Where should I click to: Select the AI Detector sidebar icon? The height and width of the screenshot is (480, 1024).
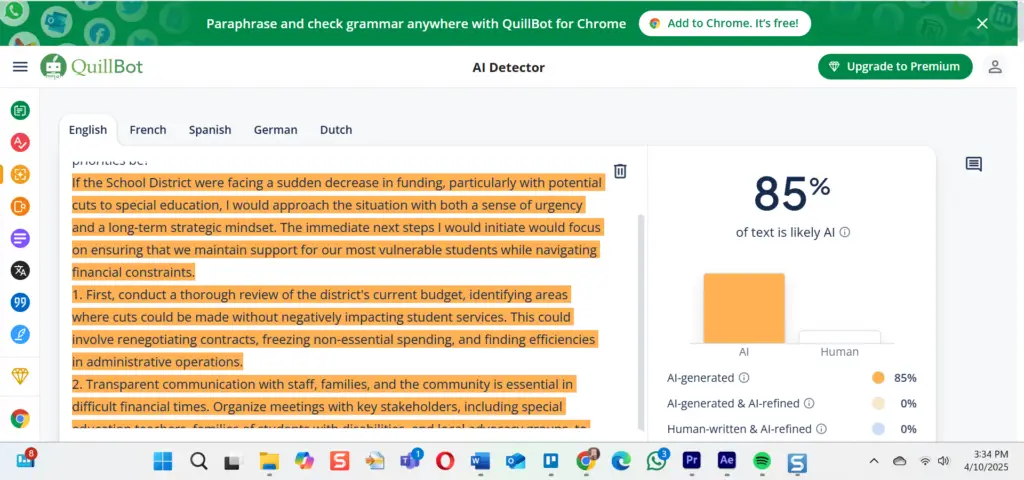click(20, 174)
